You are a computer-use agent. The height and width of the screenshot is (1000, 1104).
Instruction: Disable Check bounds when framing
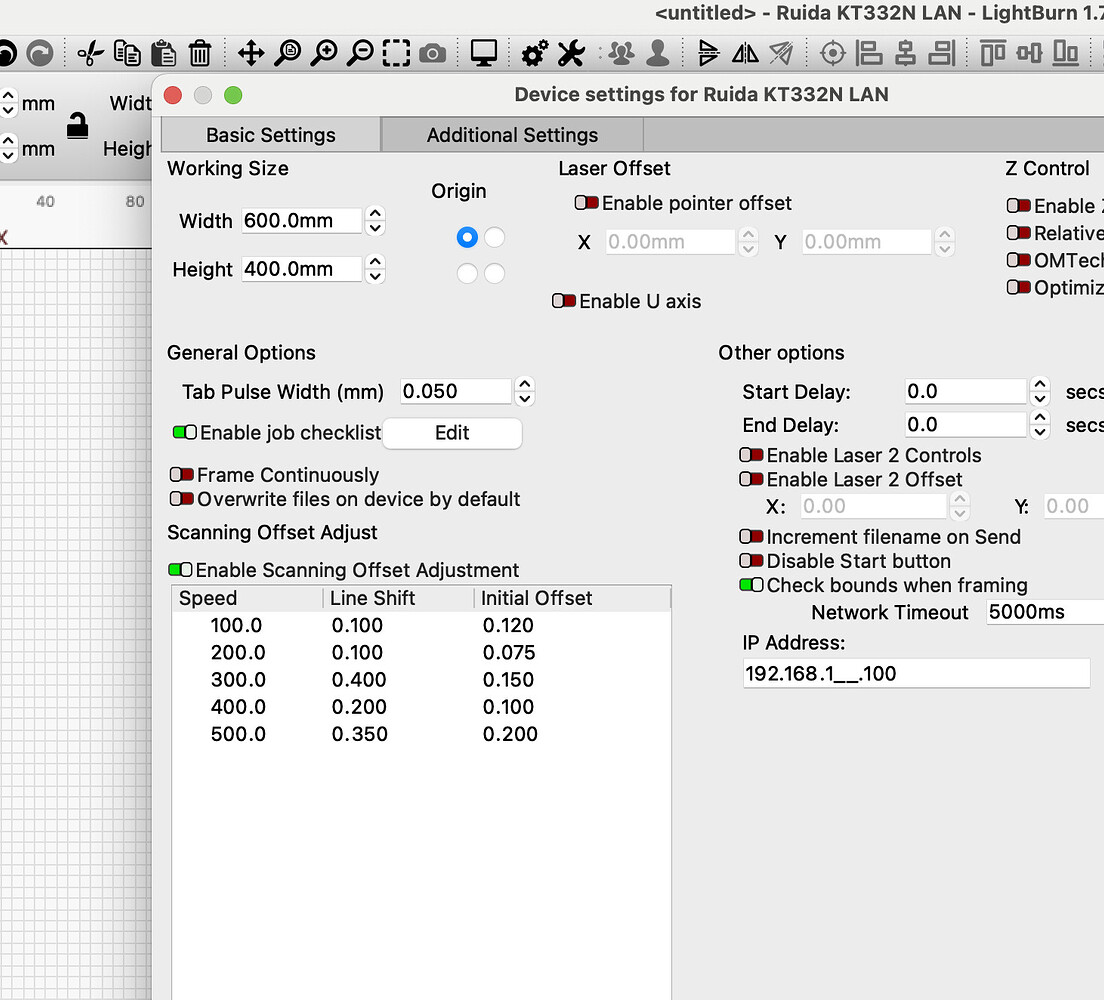click(751, 585)
